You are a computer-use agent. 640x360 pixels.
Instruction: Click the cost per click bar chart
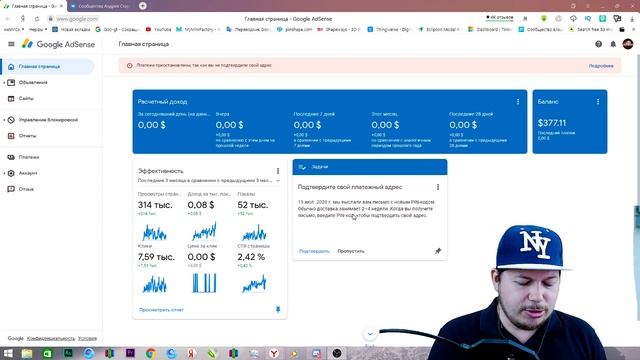click(x=204, y=283)
